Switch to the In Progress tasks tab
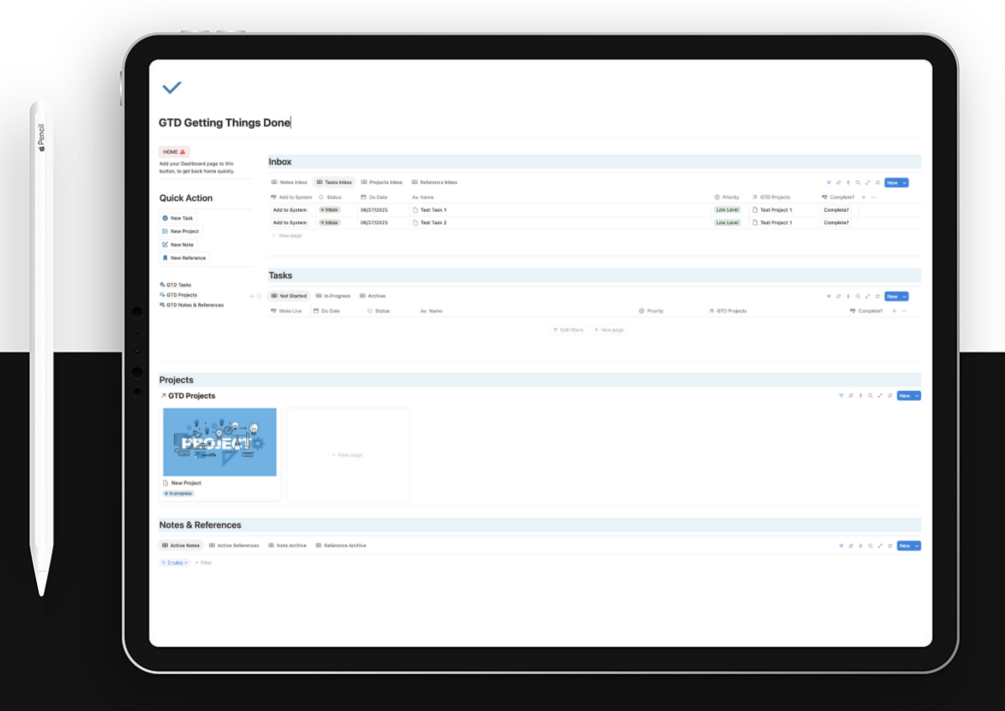Image resolution: width=1005 pixels, height=711 pixels. click(x=333, y=296)
